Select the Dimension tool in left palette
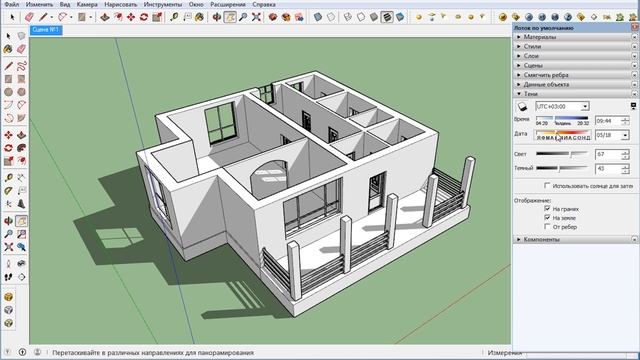This screenshot has width=640, height=360. pyautogui.click(x=22, y=178)
